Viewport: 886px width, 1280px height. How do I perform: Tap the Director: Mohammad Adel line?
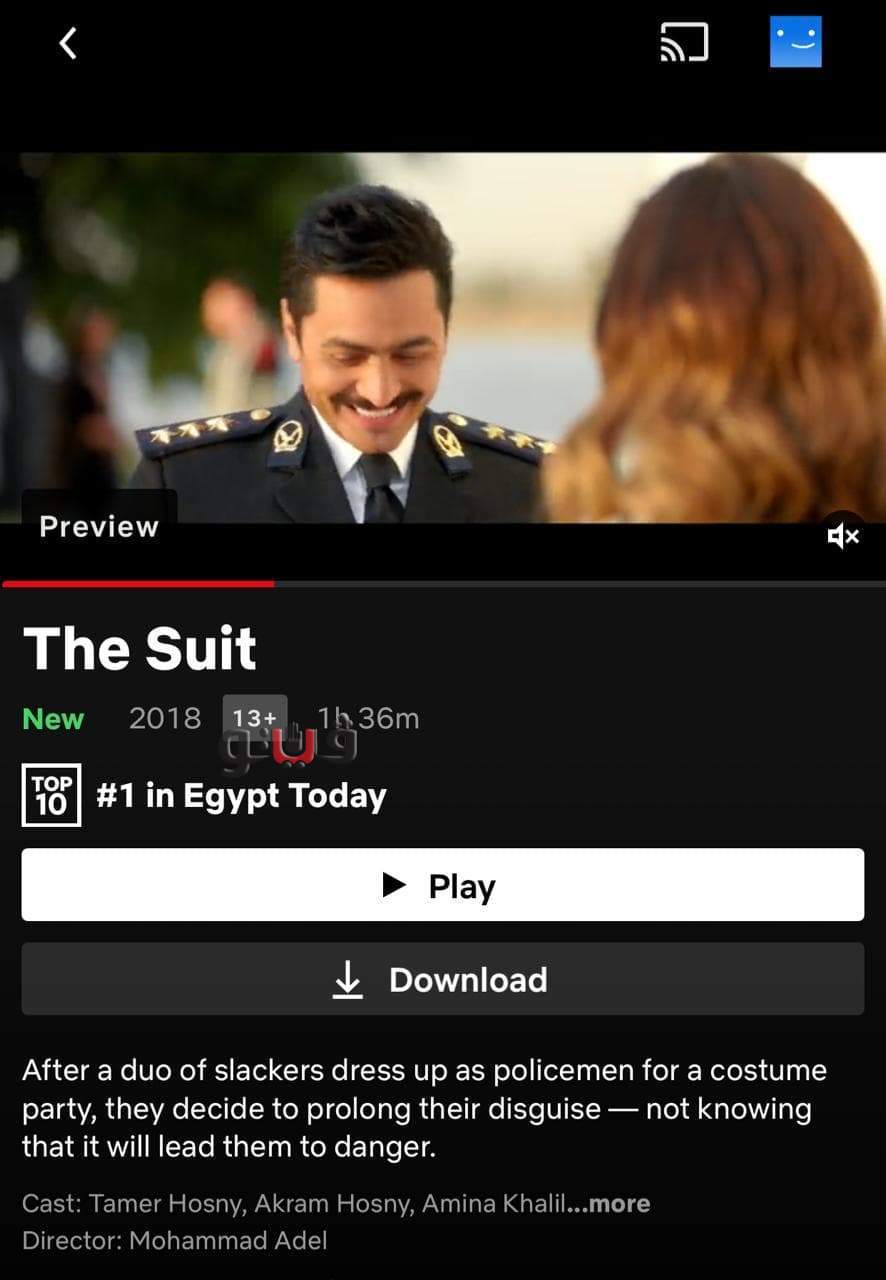(x=175, y=1241)
